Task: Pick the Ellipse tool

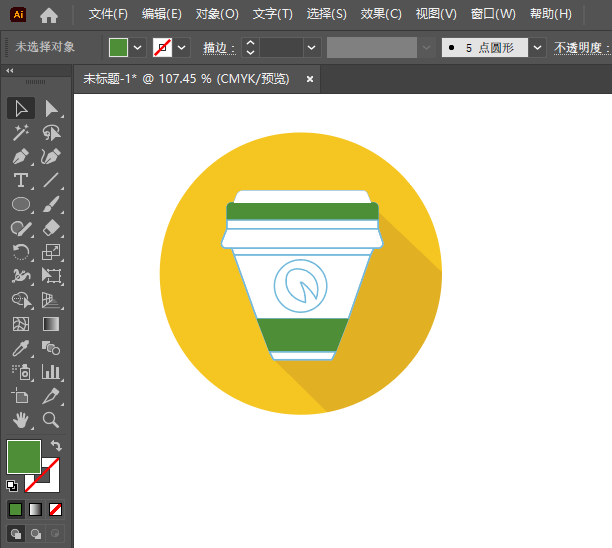Action: [x=21, y=204]
